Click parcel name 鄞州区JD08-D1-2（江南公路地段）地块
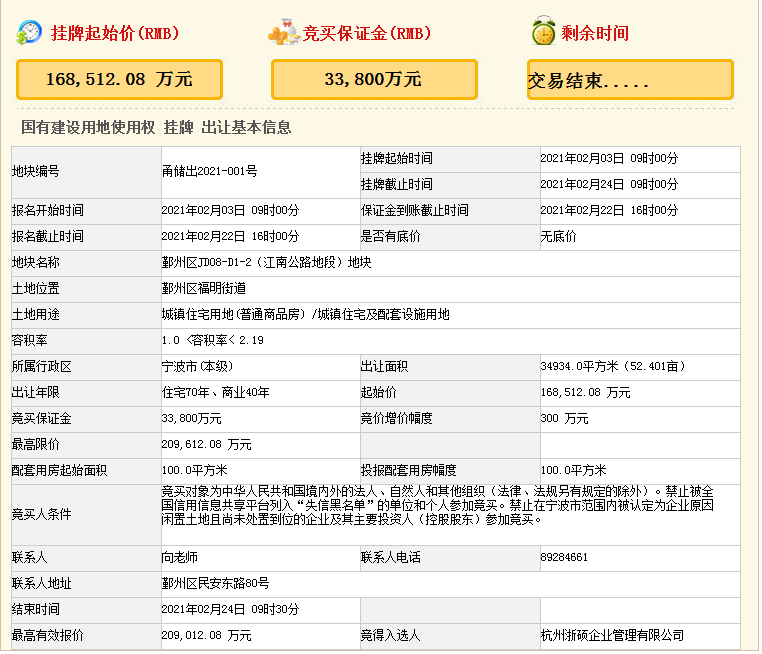 266,262
